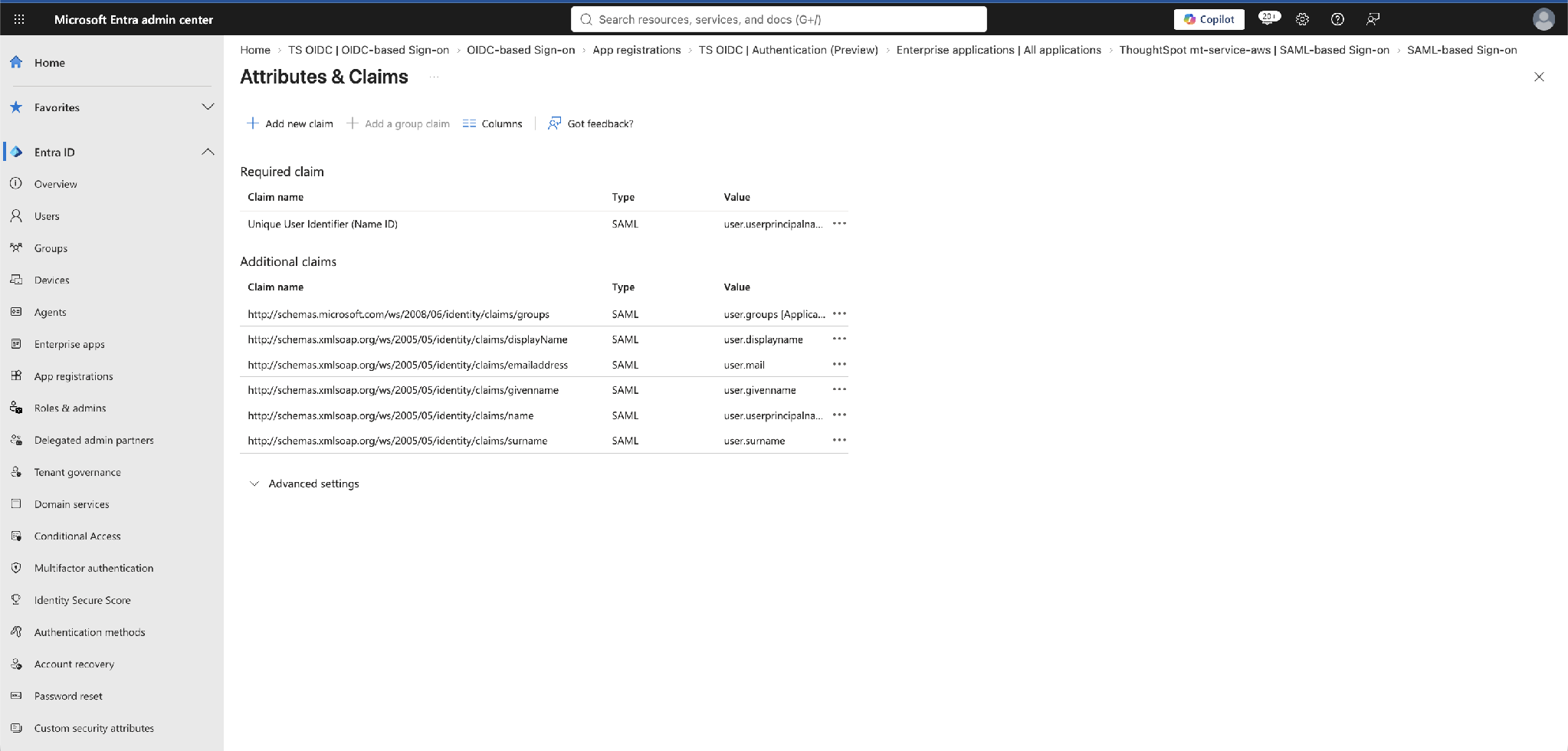Open the app launcher waffle icon
This screenshot has width=1568, height=751.
coord(19,19)
